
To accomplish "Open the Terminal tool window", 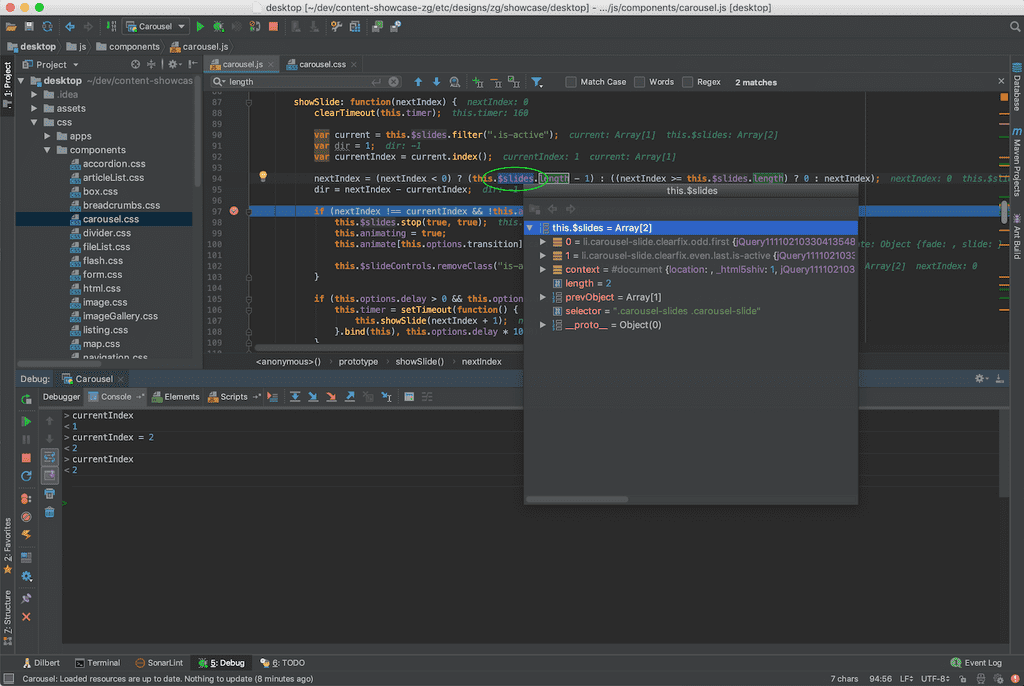I will coord(98,662).
